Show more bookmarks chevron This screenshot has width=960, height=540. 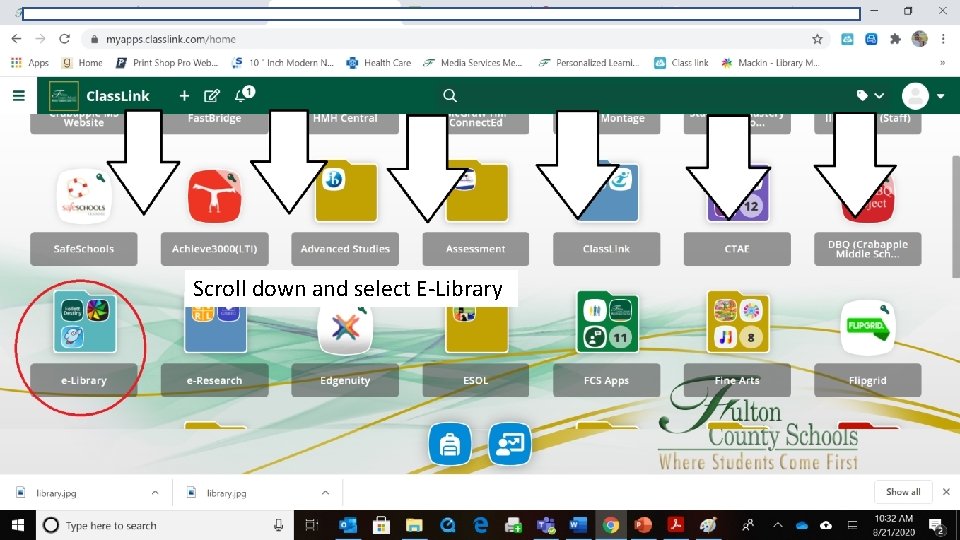coord(942,62)
